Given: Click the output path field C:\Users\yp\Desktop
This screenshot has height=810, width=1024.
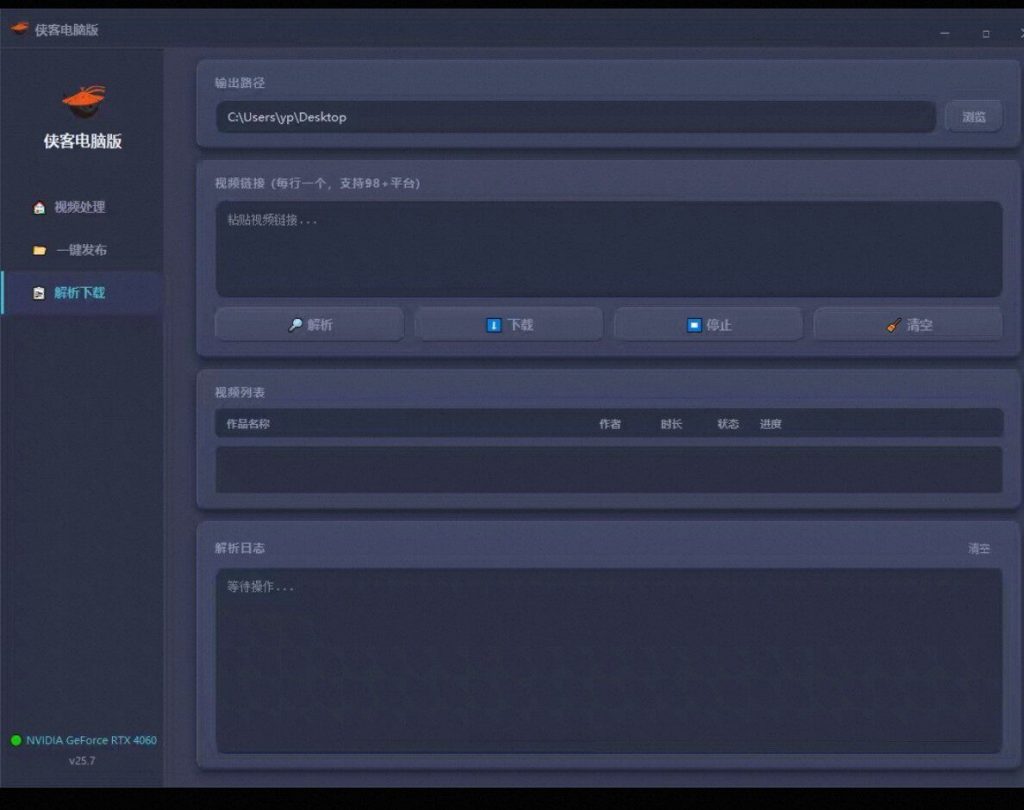Looking at the screenshot, I should click(575, 117).
